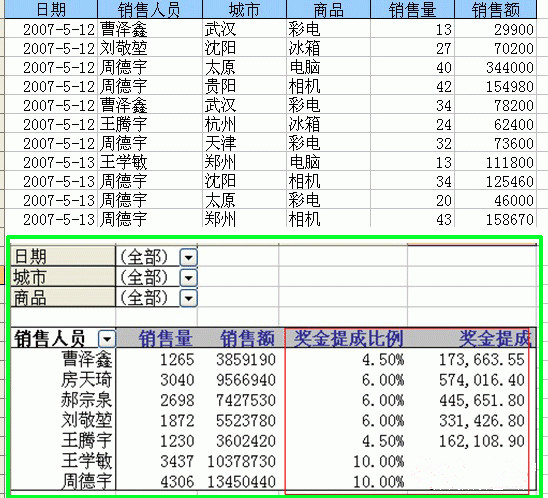Click the sales amount cell 46000
Screen dimensions: 548x498
[x=514, y=201]
